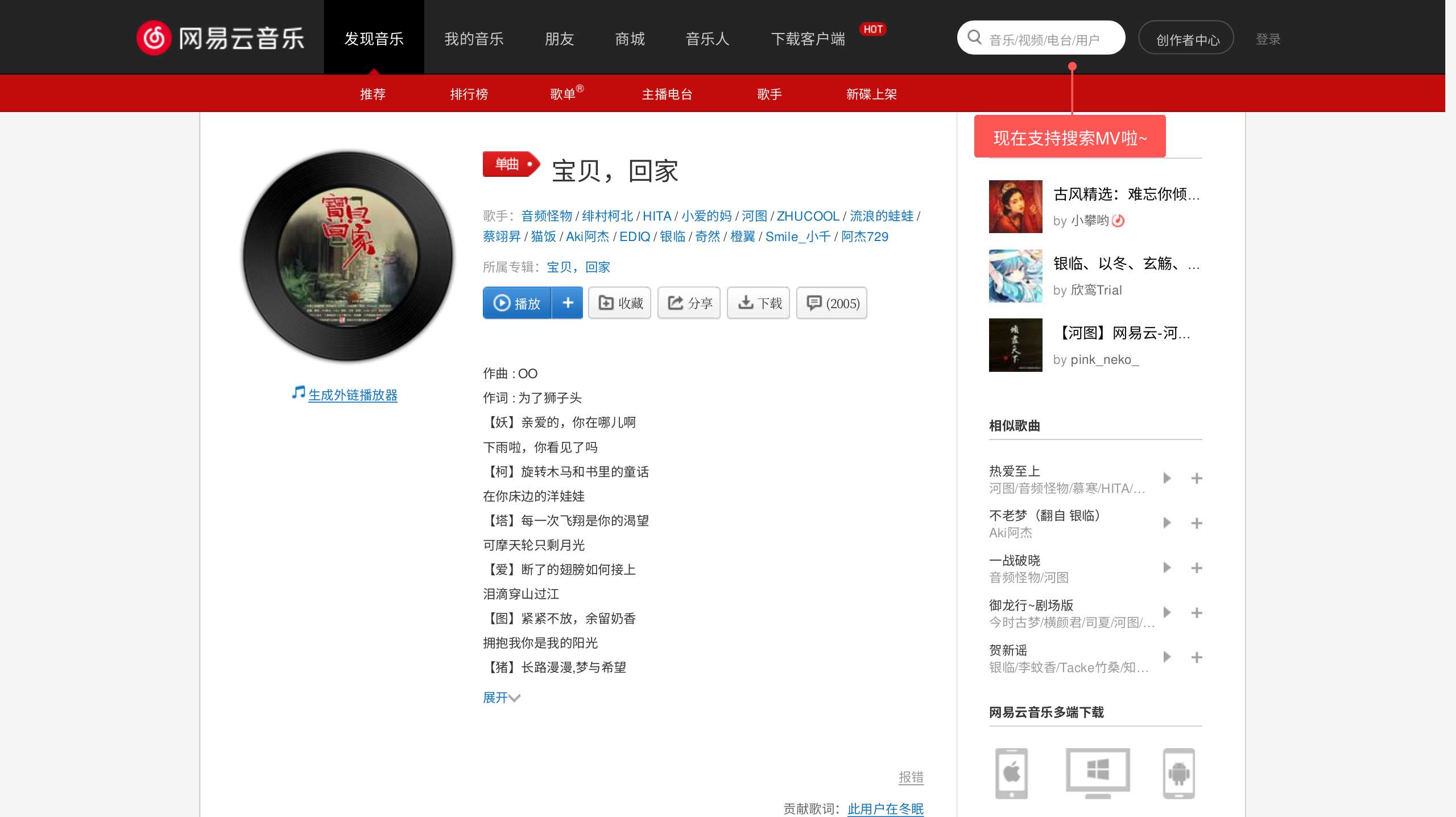Switch to 我的音乐 tab
The height and width of the screenshot is (817, 1456).
474,39
